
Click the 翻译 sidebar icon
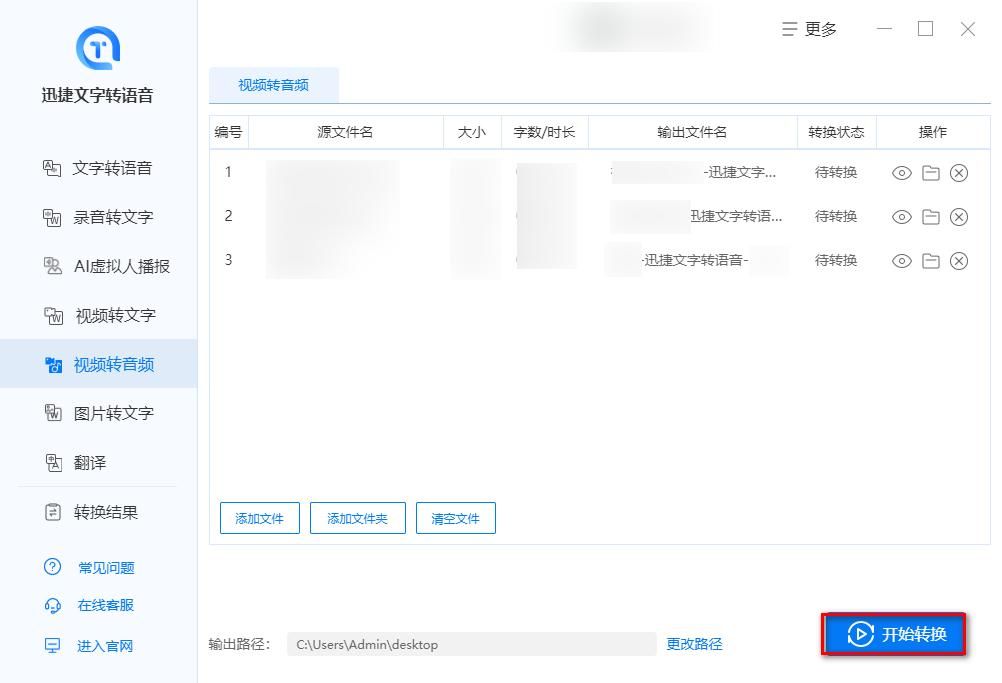pyautogui.click(x=54, y=463)
